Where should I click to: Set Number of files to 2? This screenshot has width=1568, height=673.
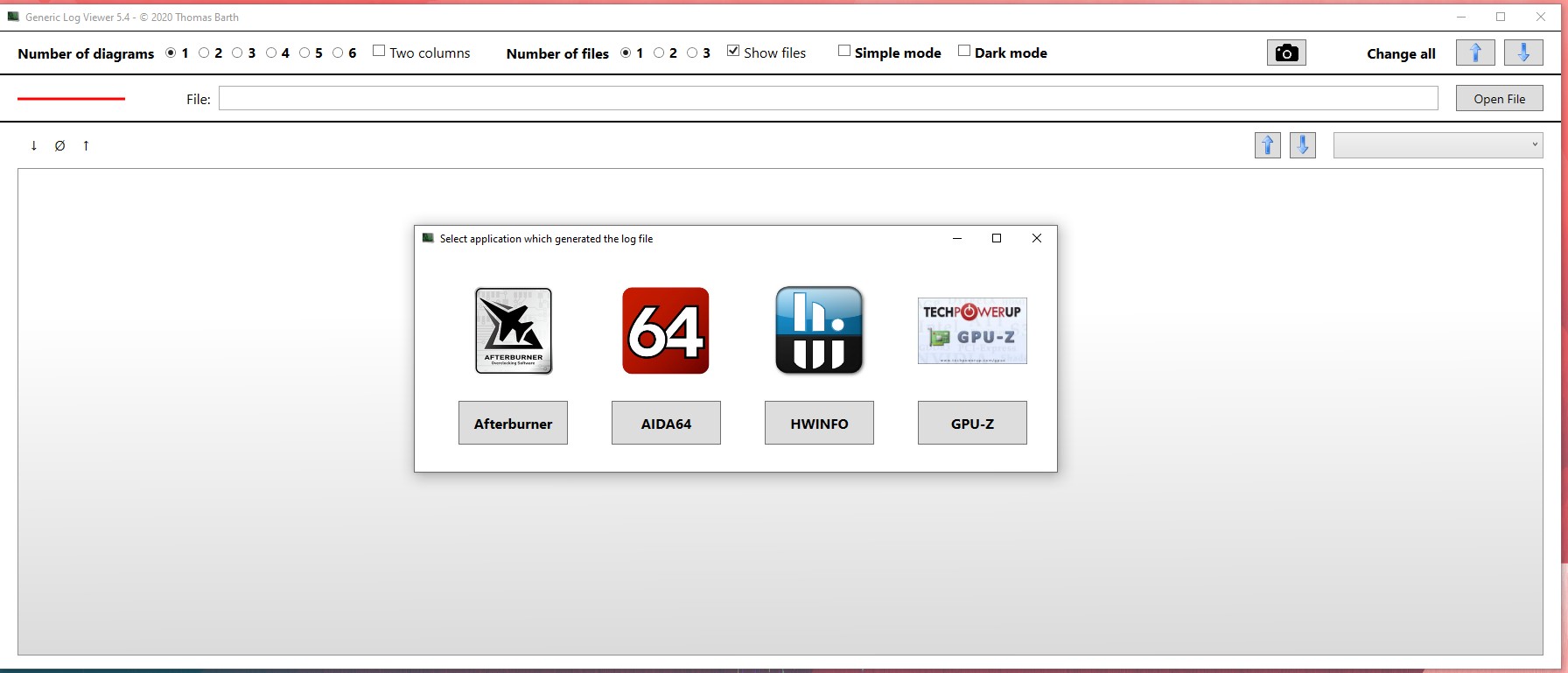click(659, 53)
